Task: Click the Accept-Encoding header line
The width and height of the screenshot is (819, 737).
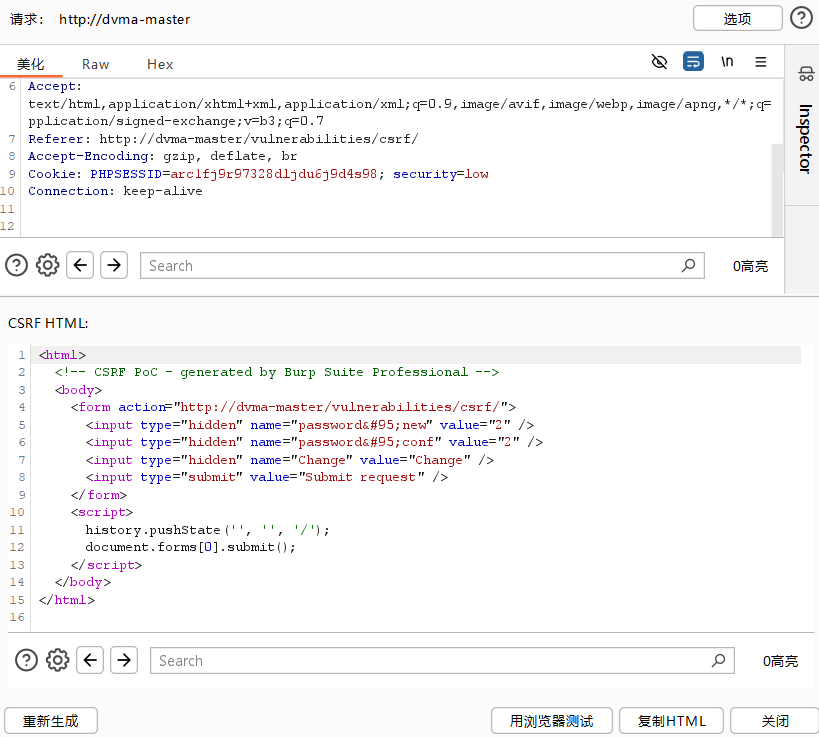Action: pyautogui.click(x=162, y=156)
